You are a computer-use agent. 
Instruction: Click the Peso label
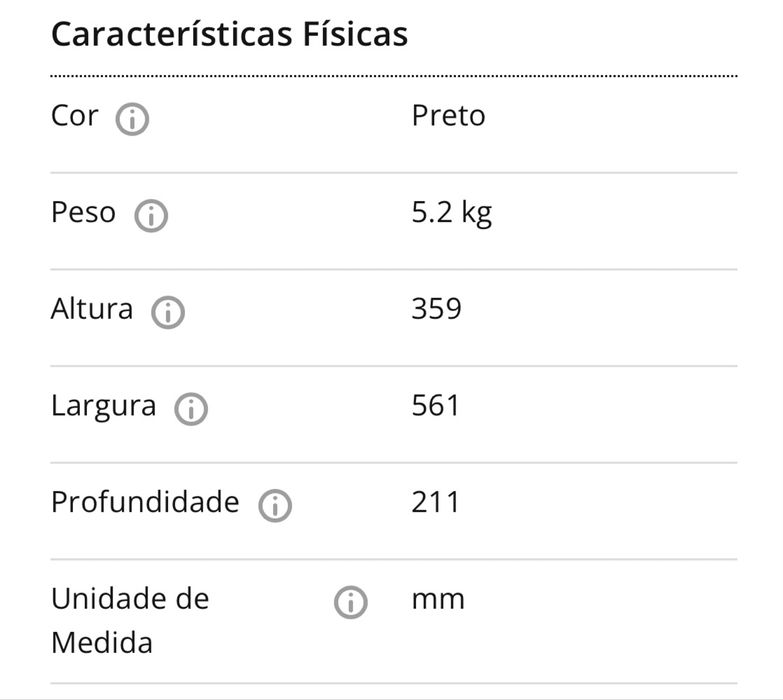click(x=83, y=213)
